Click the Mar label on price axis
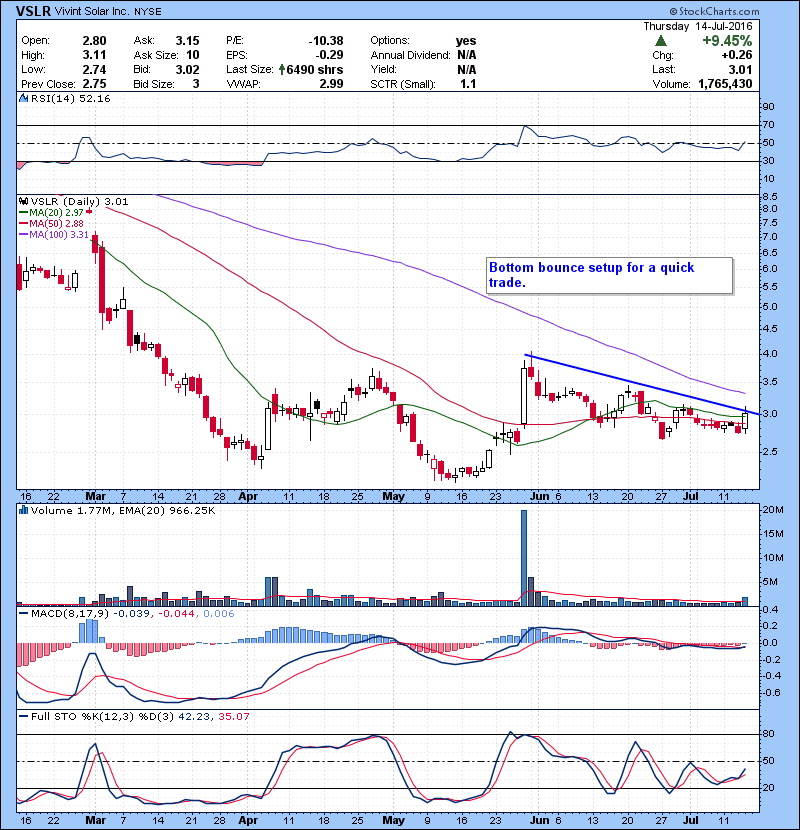This screenshot has width=800, height=830. (95, 497)
